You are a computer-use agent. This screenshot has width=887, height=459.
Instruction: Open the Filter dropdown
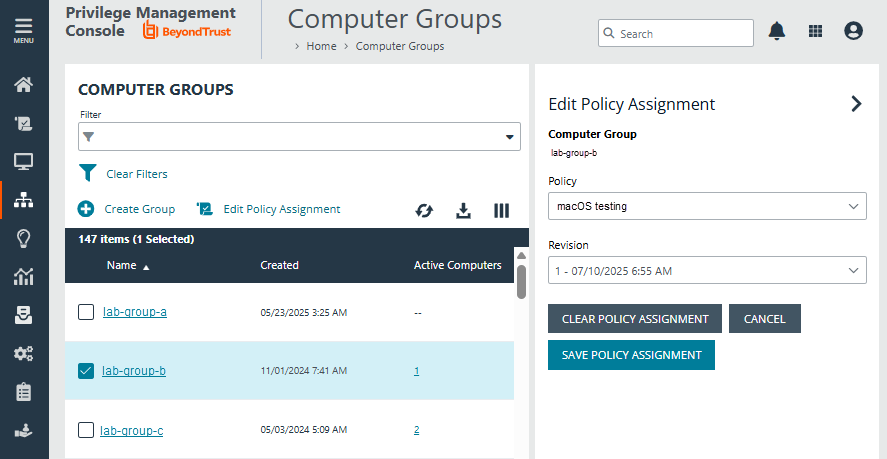click(299, 137)
